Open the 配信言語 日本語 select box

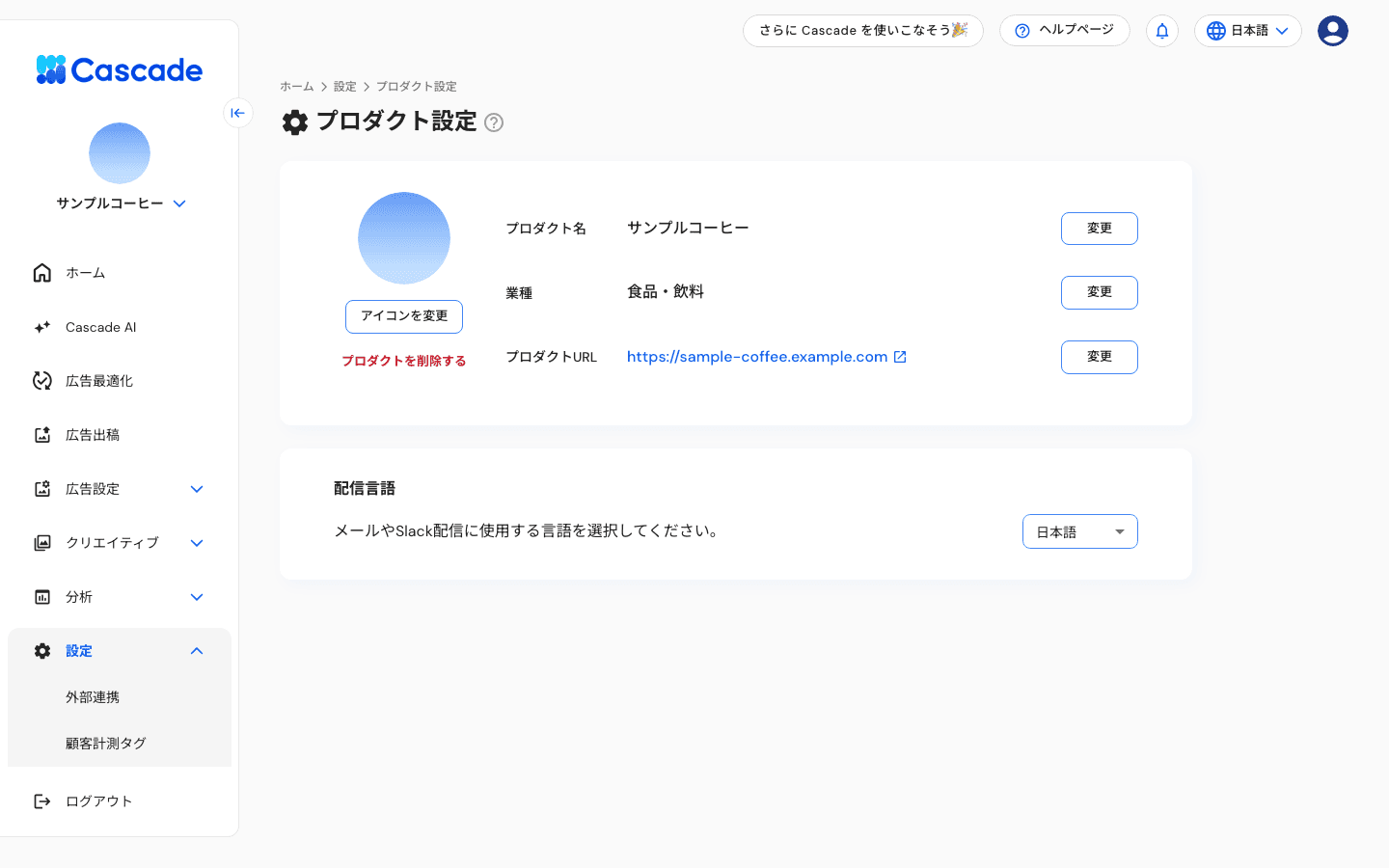click(x=1080, y=531)
